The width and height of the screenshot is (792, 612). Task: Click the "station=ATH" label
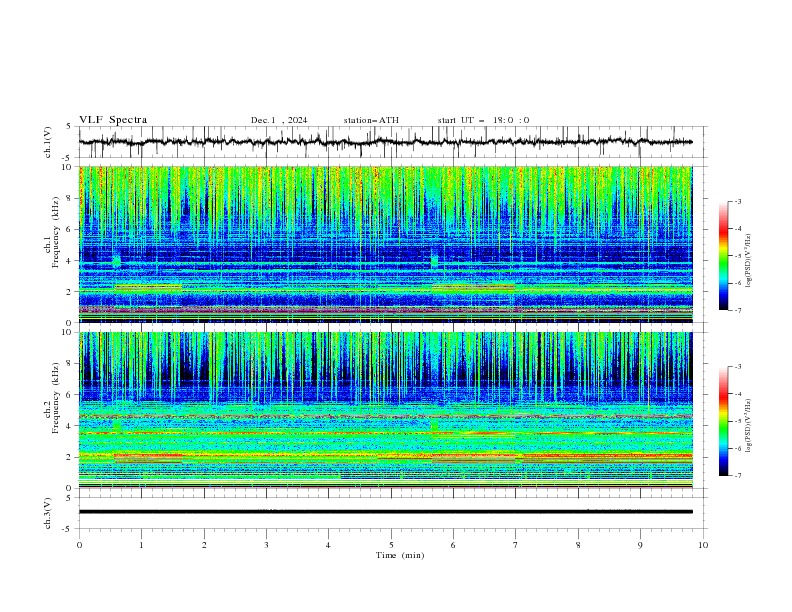click(371, 120)
